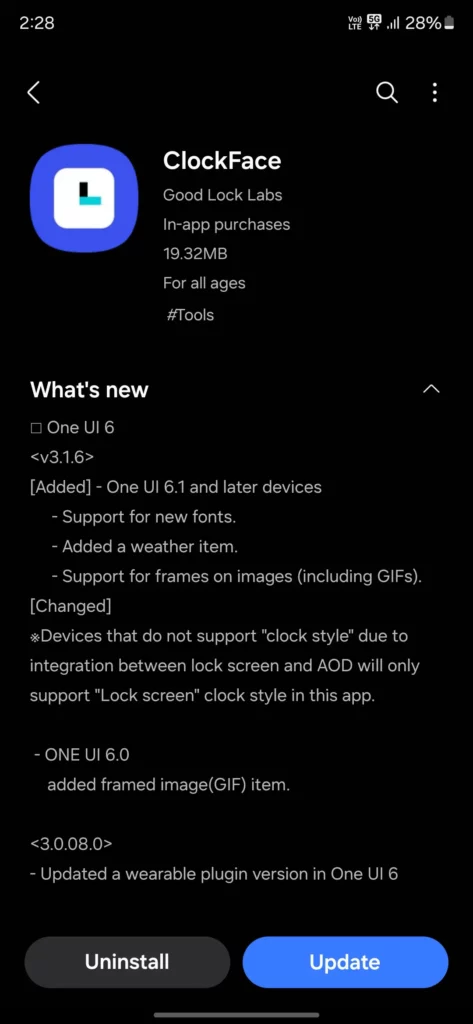Tap the What's new heading

pos(90,390)
